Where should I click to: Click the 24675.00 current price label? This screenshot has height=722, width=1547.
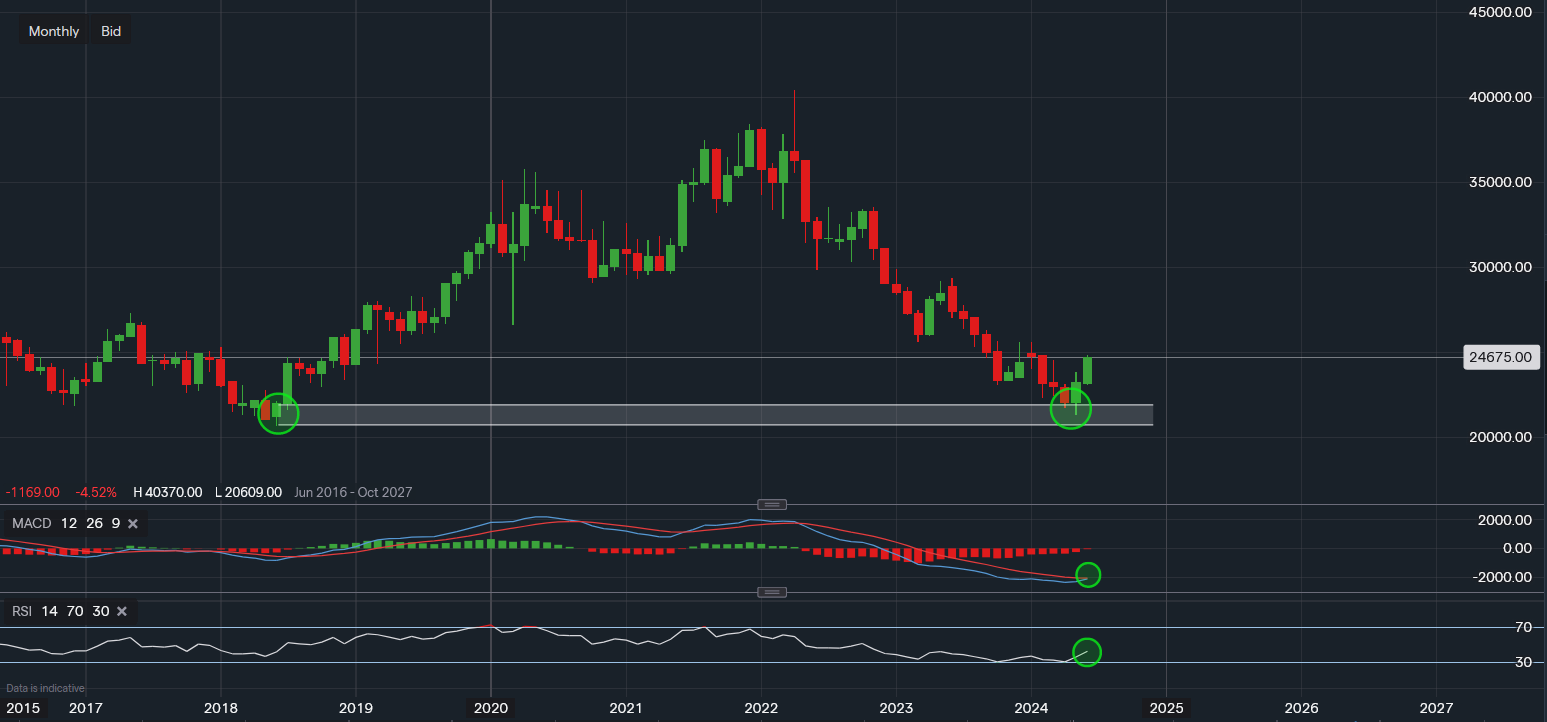point(1498,357)
